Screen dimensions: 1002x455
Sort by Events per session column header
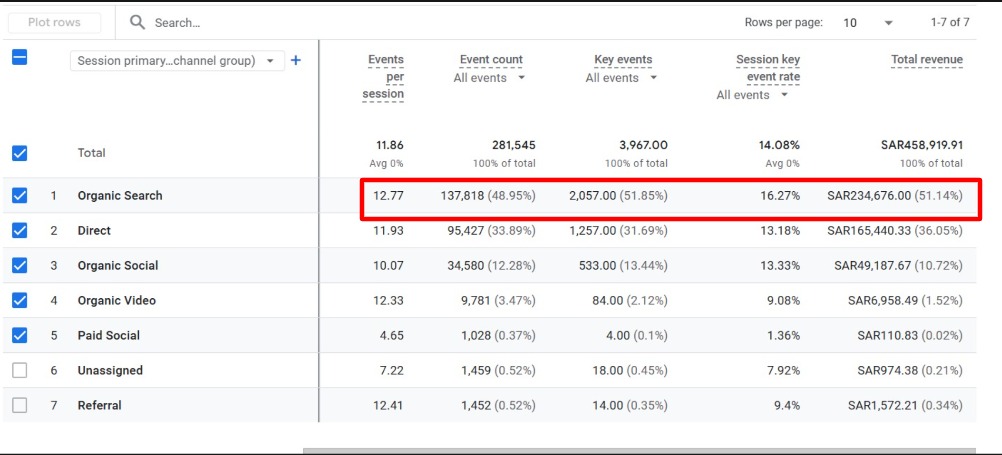pos(384,77)
